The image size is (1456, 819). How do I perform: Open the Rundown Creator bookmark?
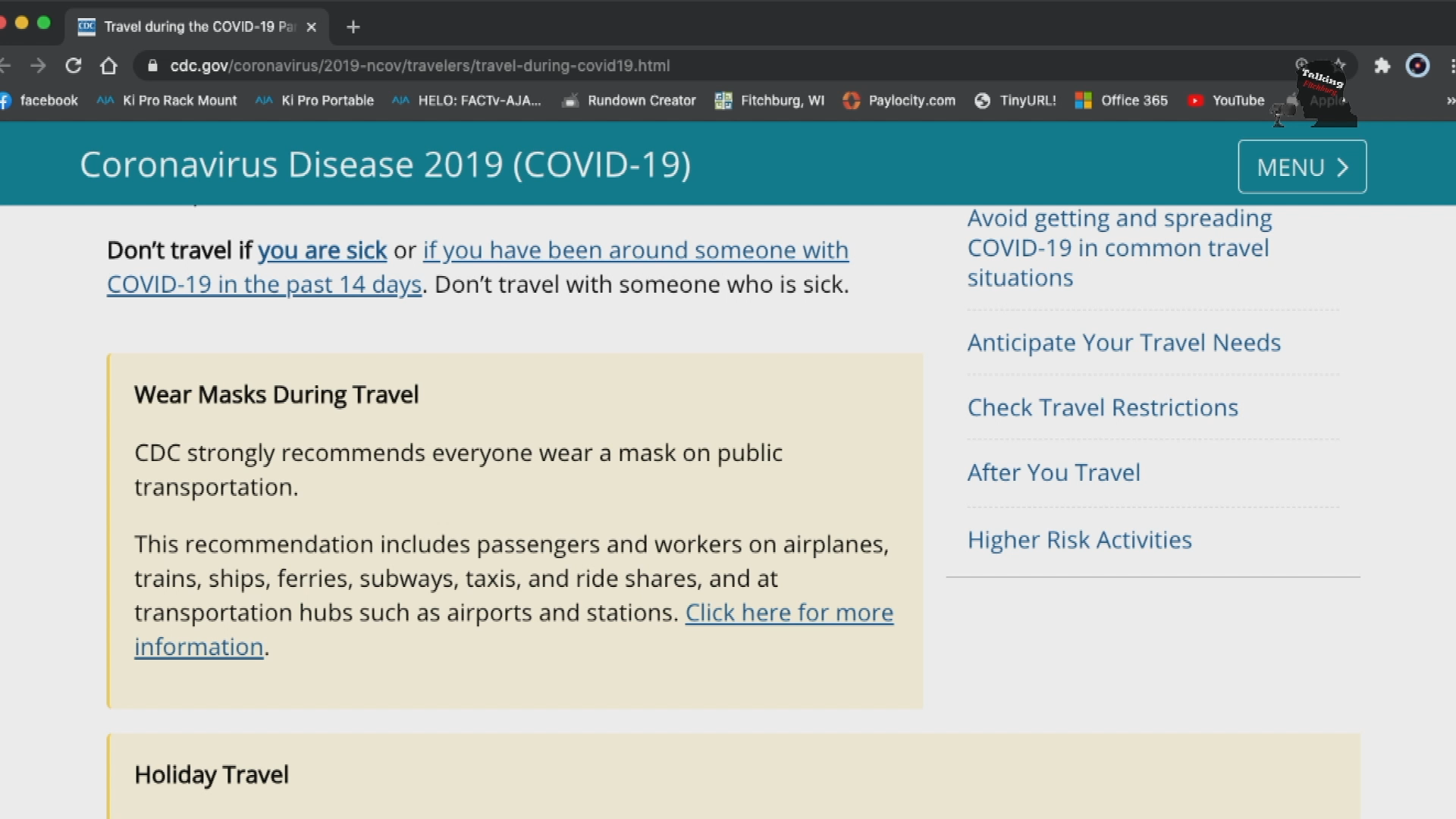point(642,100)
